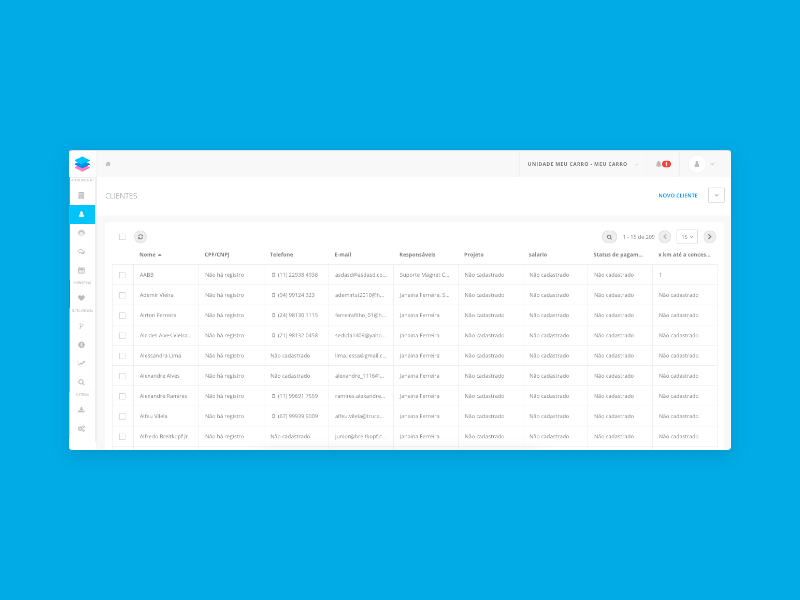Click the search magnifier above the table
800x600 pixels.
pyautogui.click(x=609, y=237)
